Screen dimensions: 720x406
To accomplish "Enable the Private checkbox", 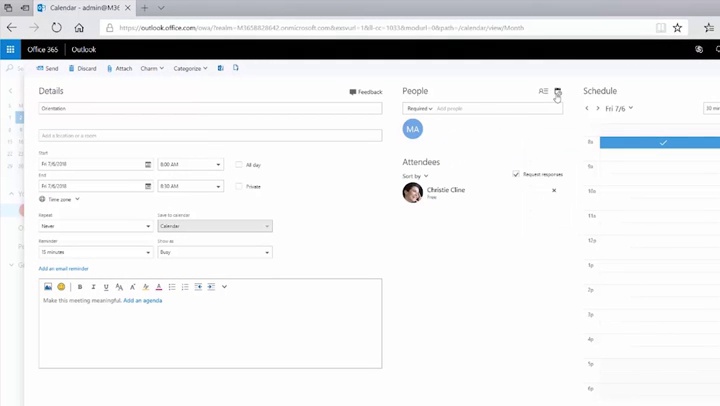I will coord(238,186).
